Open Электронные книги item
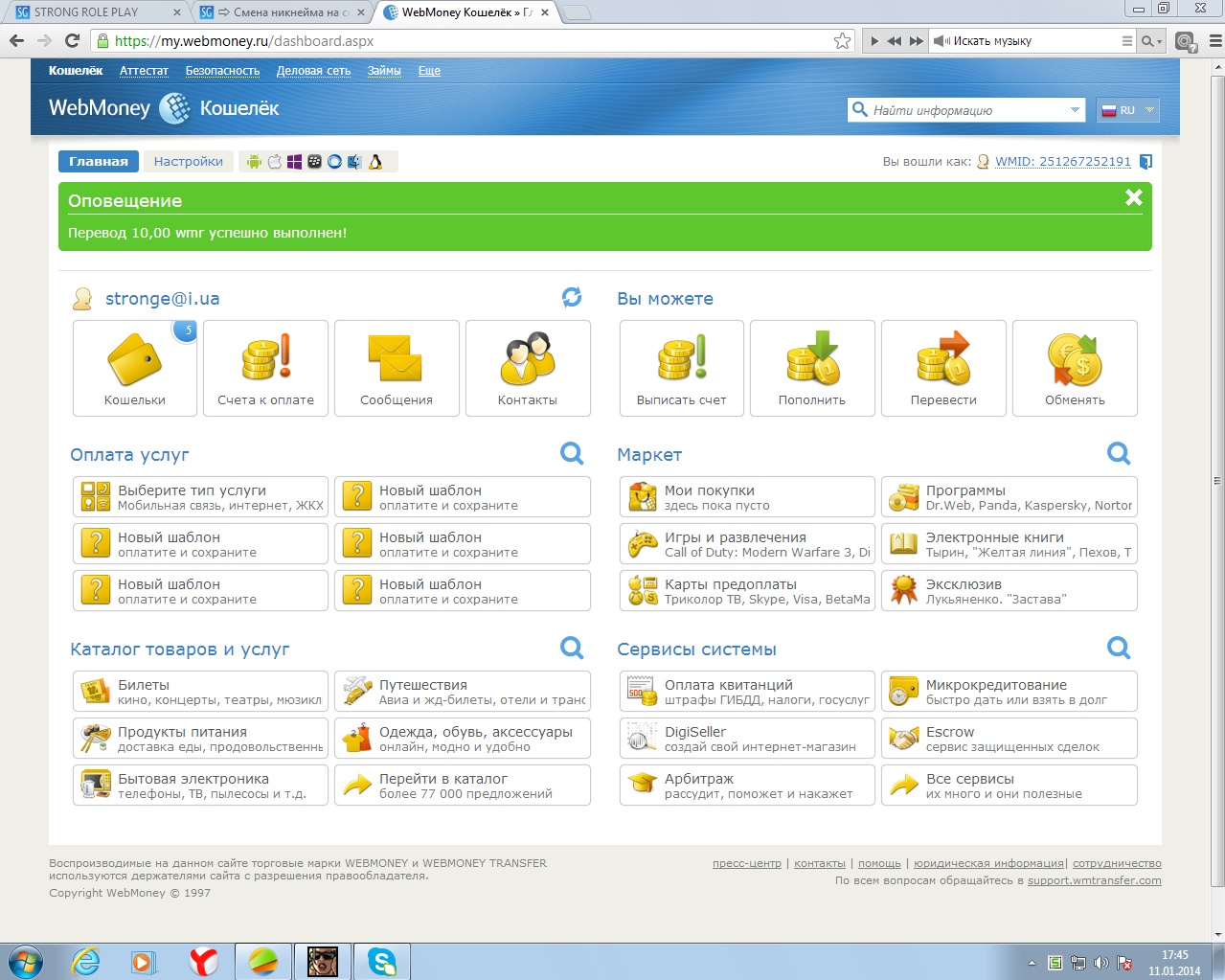The width and height of the screenshot is (1225, 980). click(1009, 544)
